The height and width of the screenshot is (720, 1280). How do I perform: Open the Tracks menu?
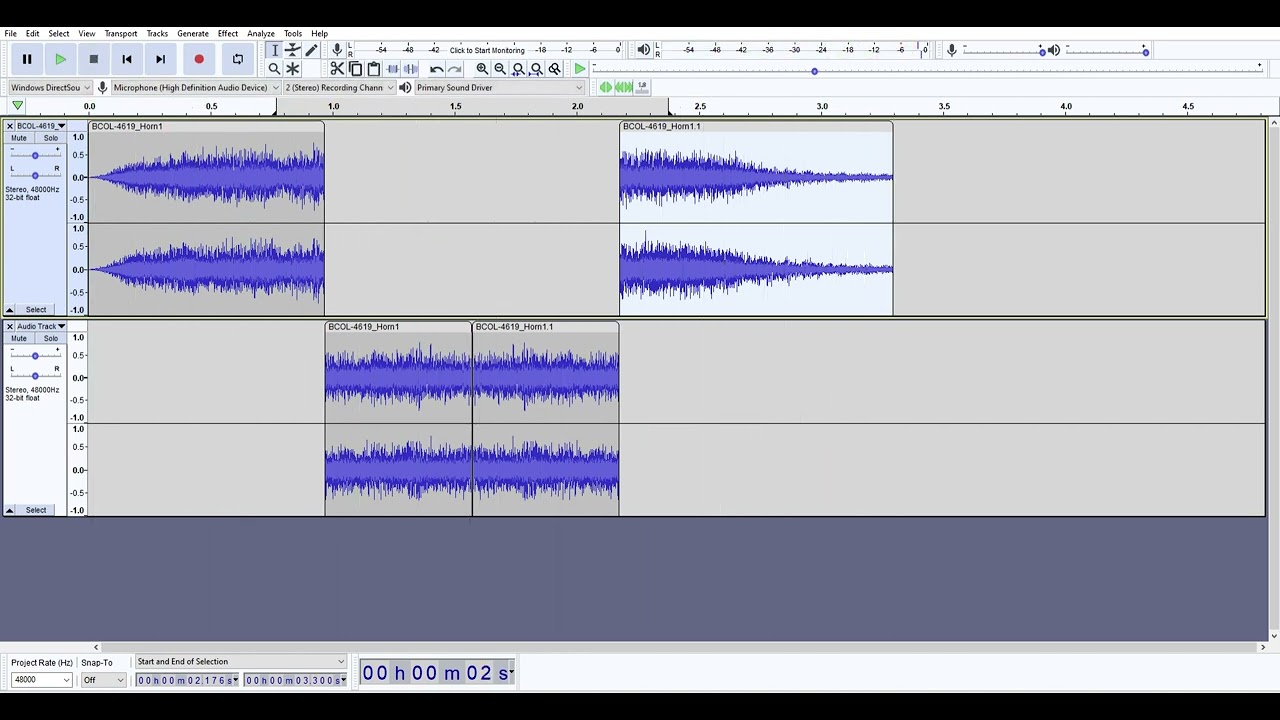pos(157,33)
